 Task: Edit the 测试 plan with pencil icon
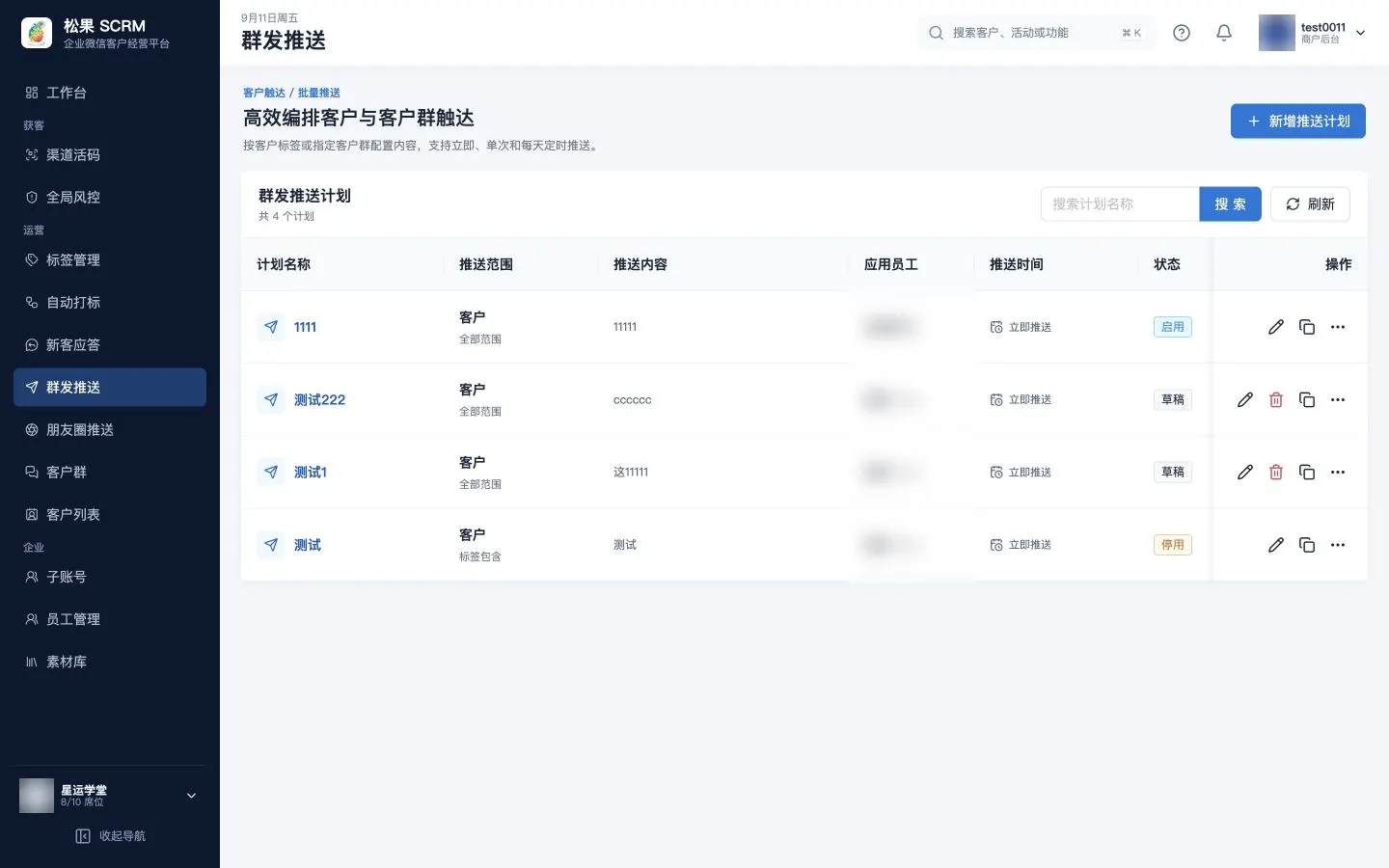[1275, 545]
